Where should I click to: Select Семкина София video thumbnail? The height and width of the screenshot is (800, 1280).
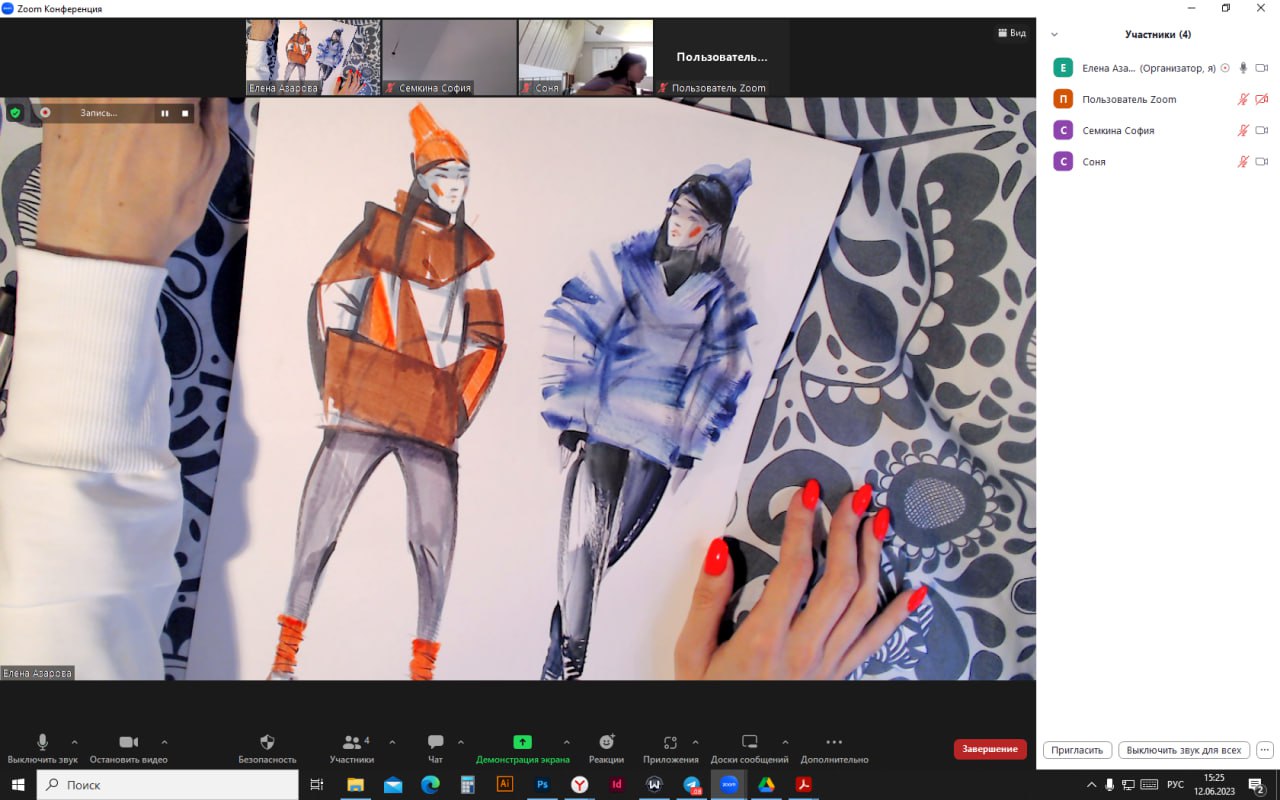coord(449,57)
